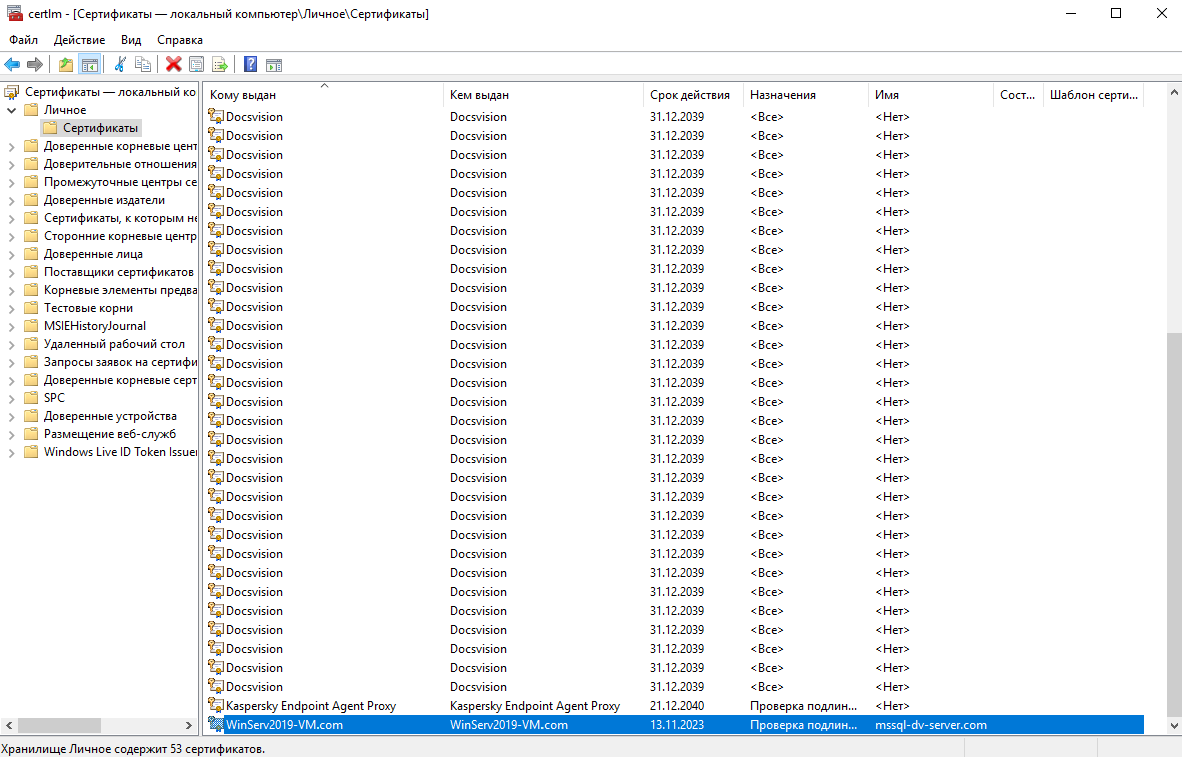Expand Доверительные отношения node arrow
1182x757 pixels.
(11, 164)
